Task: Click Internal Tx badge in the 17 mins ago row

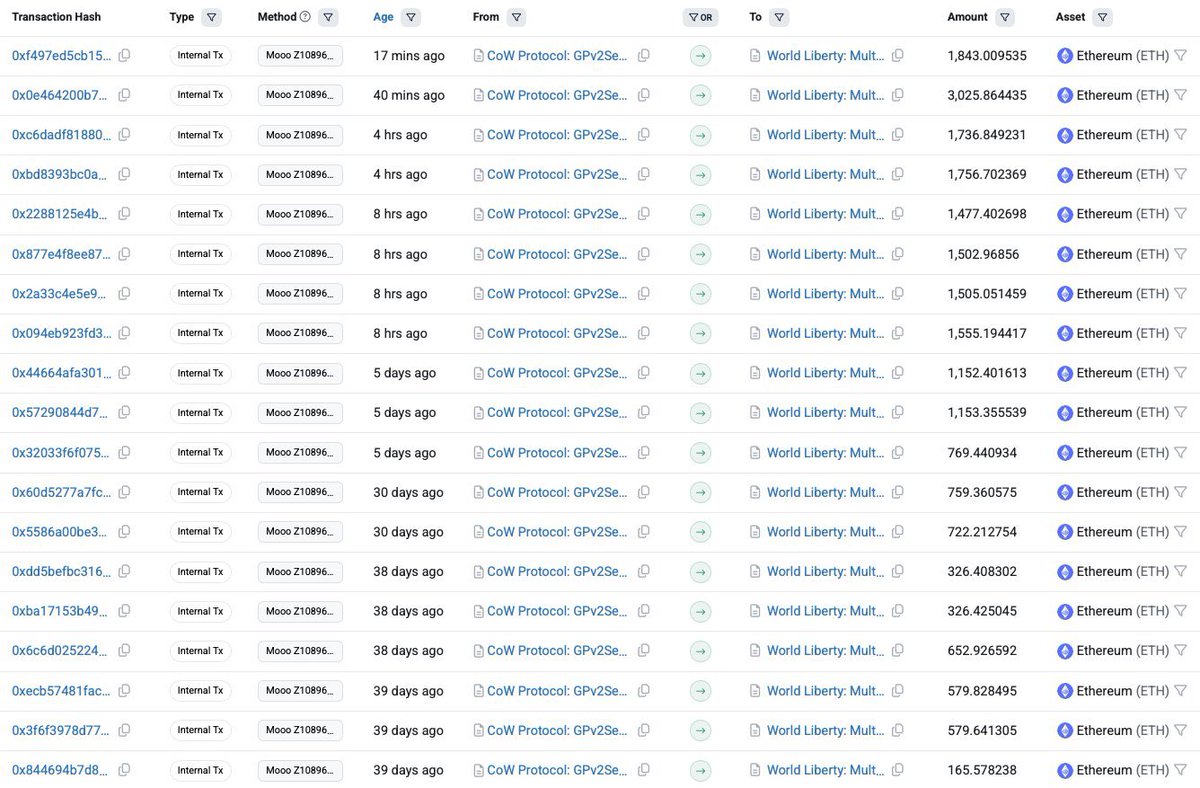Action: (x=200, y=56)
